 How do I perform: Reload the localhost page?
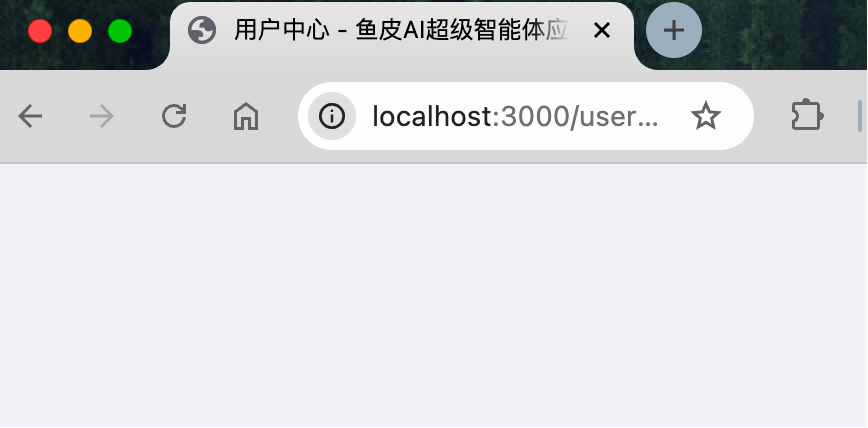174,116
